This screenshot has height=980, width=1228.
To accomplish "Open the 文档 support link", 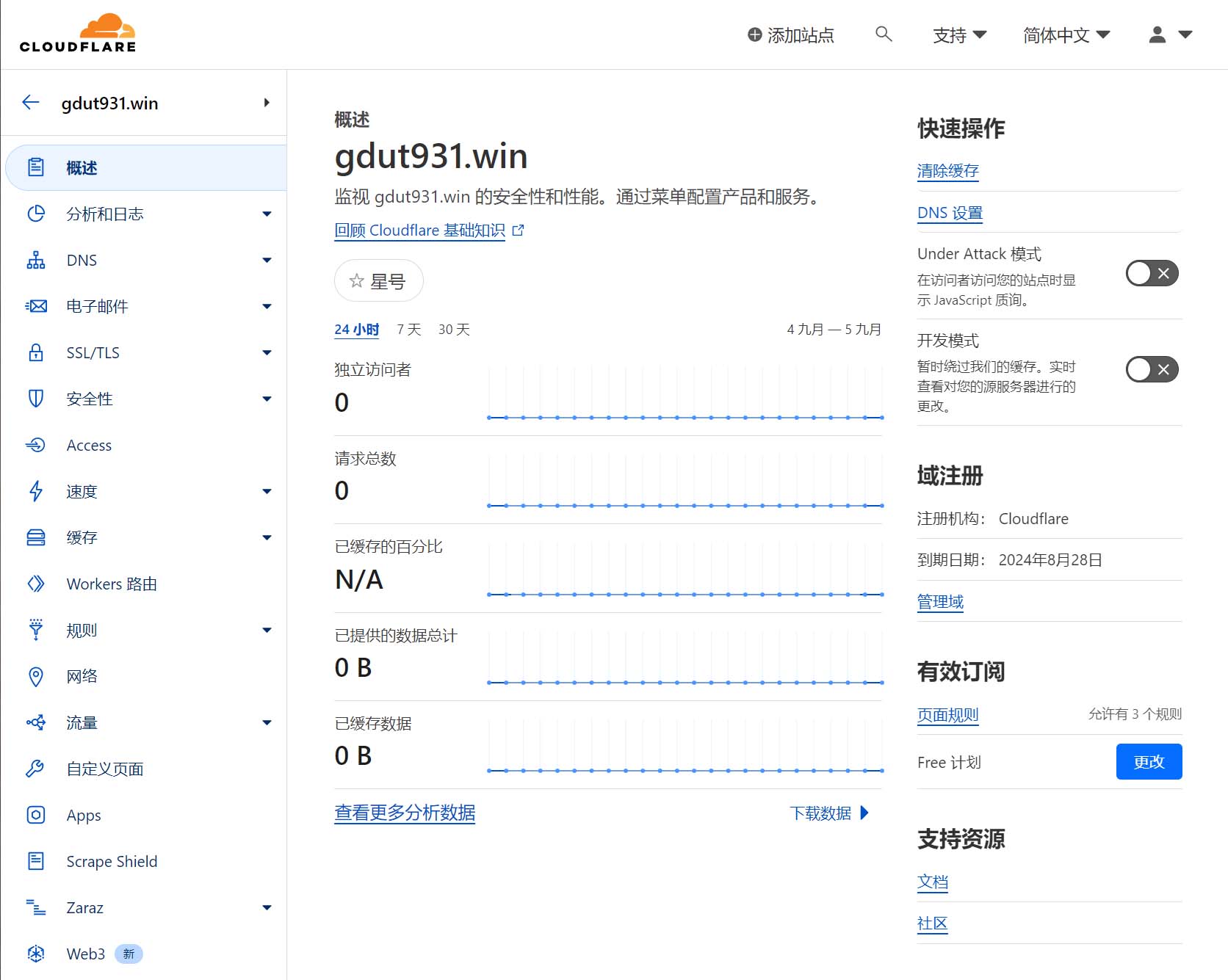I will [933, 882].
